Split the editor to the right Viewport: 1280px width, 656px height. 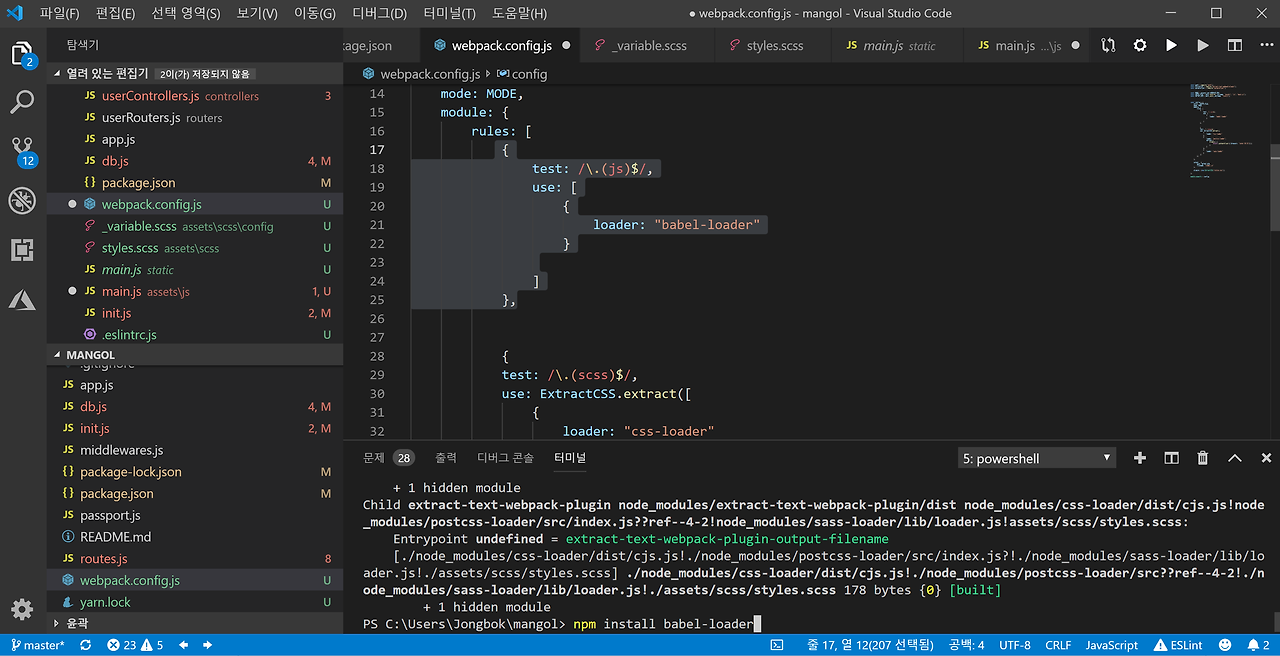(x=1235, y=45)
